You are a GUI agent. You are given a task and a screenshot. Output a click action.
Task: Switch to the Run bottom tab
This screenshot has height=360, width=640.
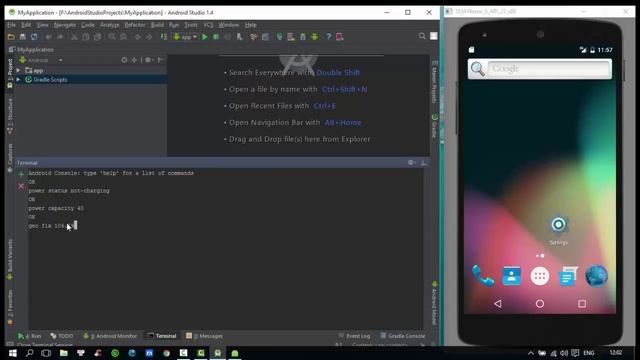(30, 336)
